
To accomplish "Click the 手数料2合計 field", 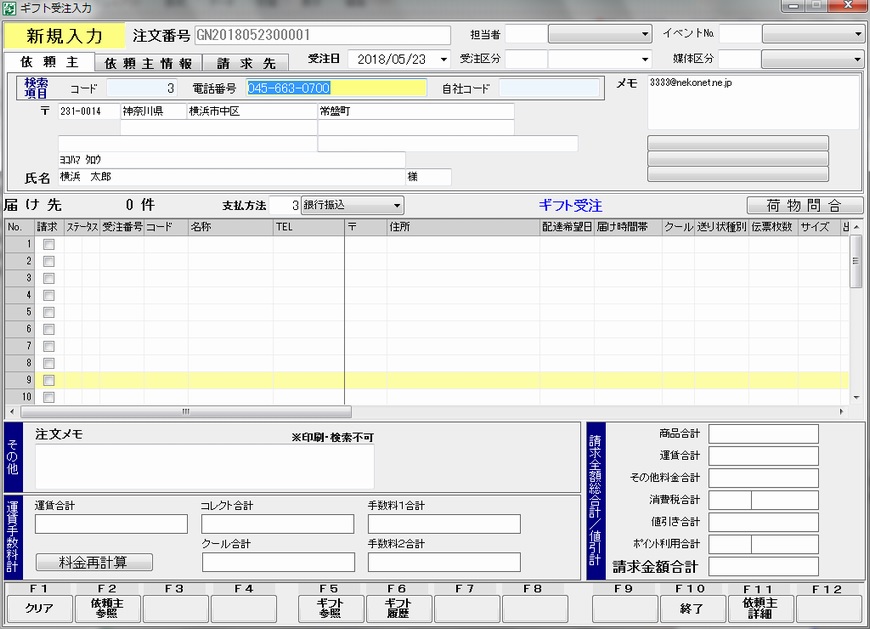I will coord(444,562).
